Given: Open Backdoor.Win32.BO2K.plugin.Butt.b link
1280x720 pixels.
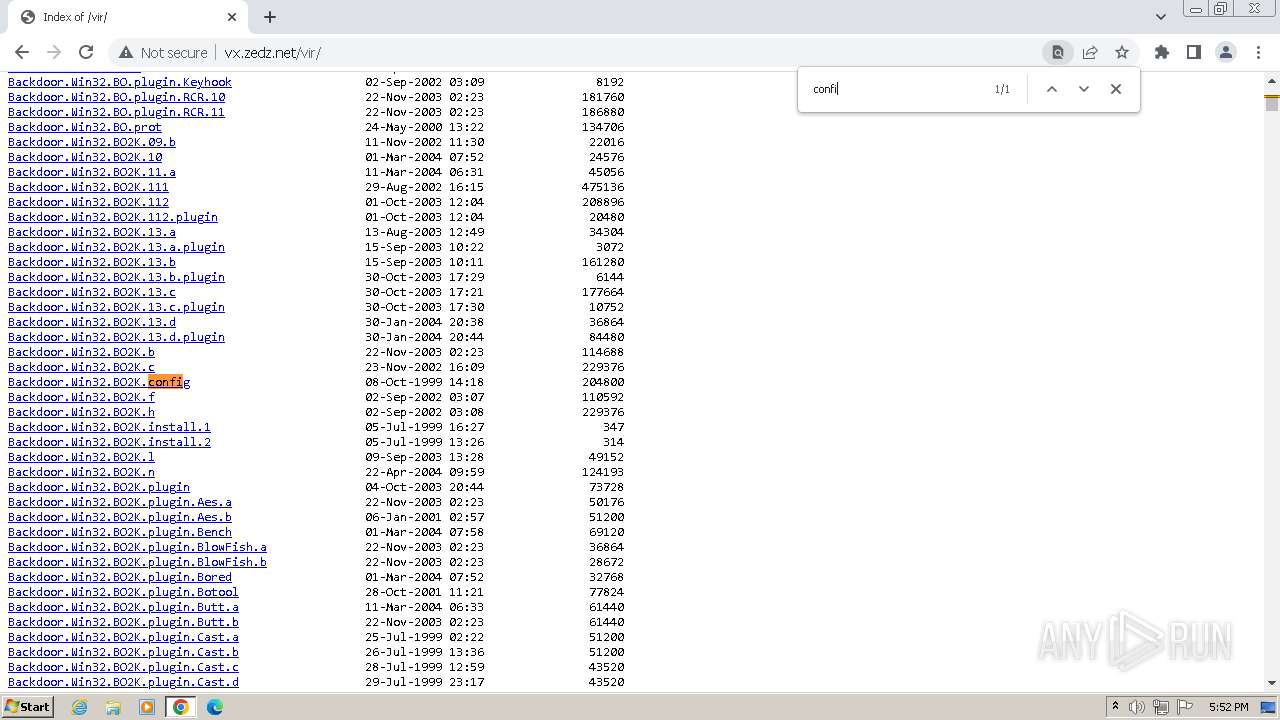Looking at the screenshot, I should (x=123, y=622).
